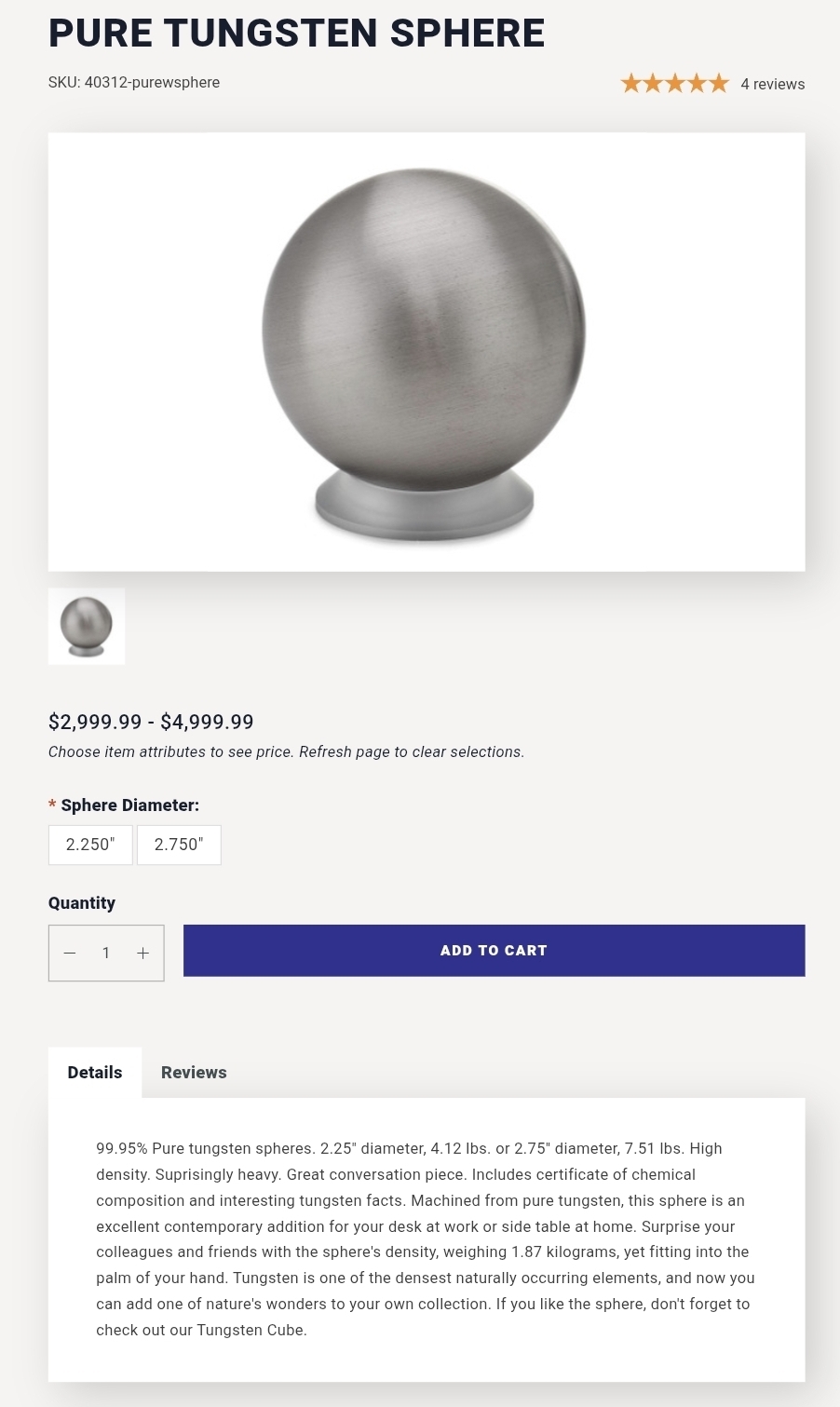Image resolution: width=840 pixels, height=1407 pixels.
Task: Click the plus icon to increase quantity
Action: coord(142,953)
